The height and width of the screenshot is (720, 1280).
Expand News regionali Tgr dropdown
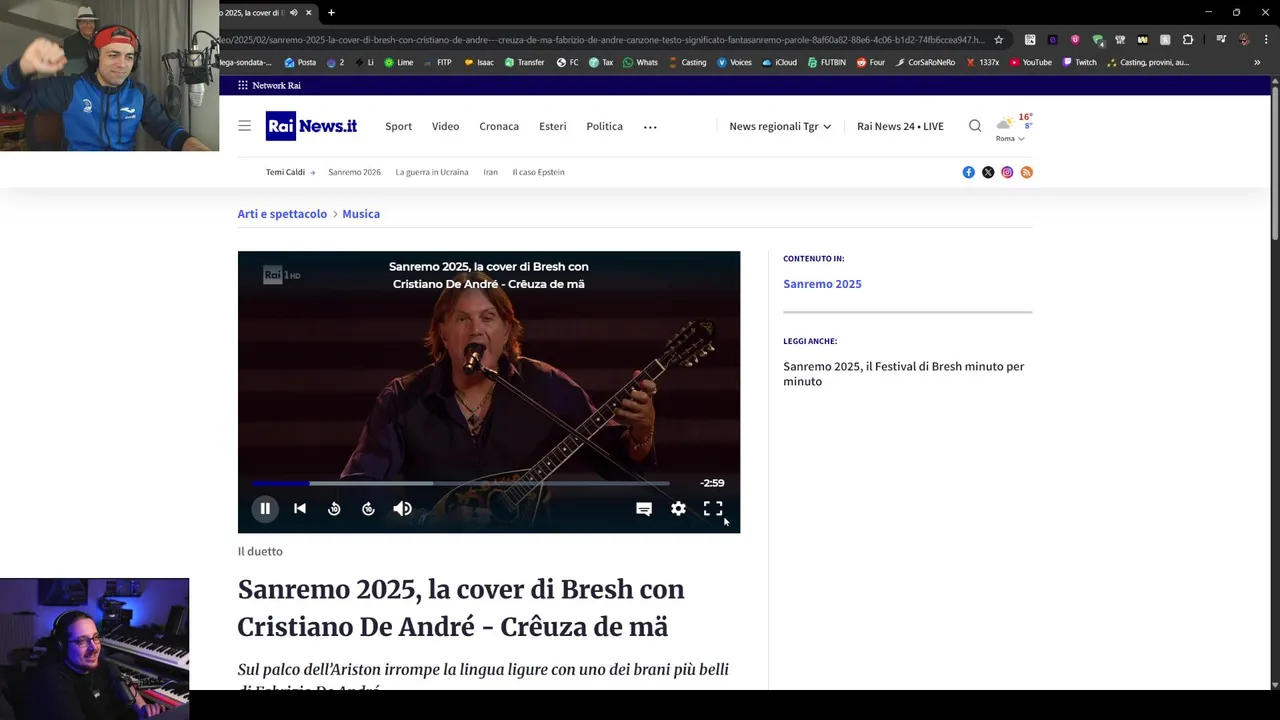(780, 126)
